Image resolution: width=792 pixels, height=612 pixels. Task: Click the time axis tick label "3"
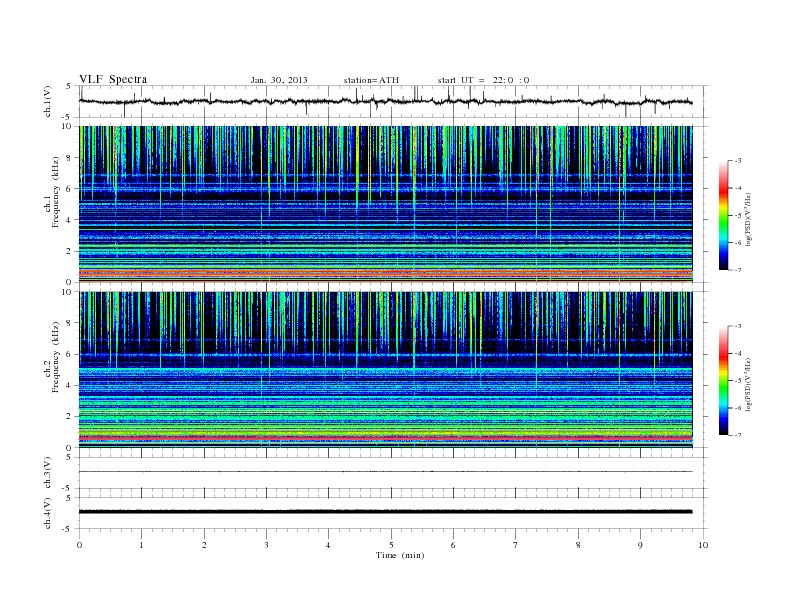pos(266,545)
